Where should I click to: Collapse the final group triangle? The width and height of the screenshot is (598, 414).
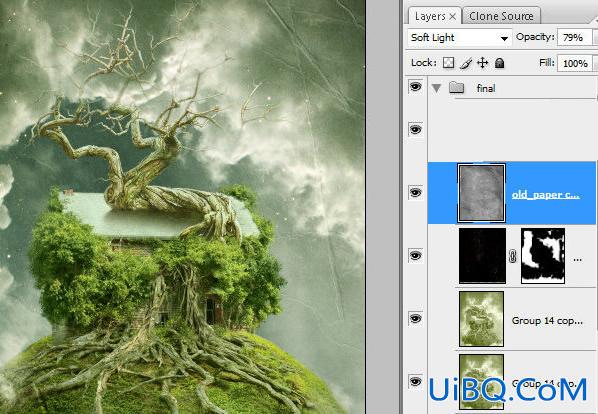436,88
